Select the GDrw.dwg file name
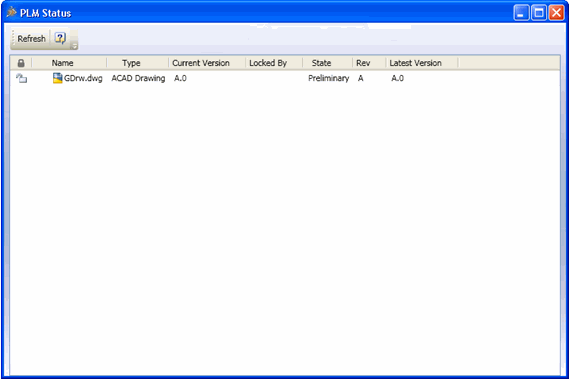Image resolution: width=569 pixels, height=379 pixels. click(x=83, y=78)
